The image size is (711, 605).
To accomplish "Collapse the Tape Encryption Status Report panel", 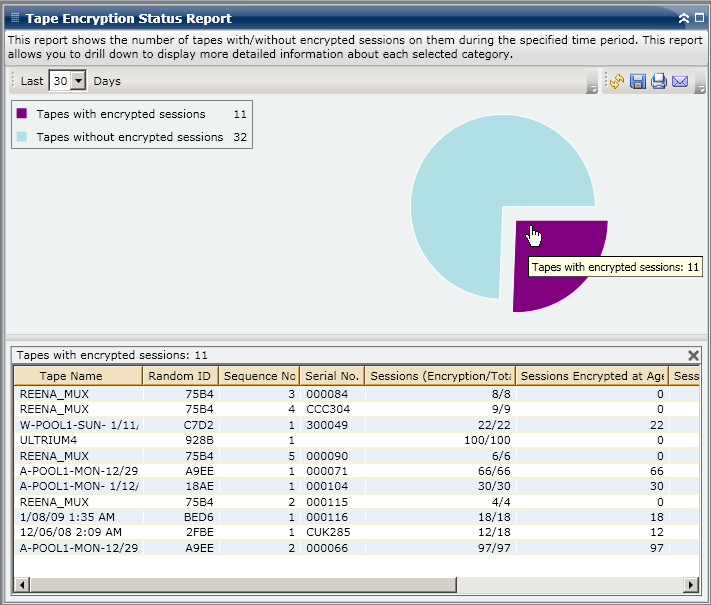I will [683, 18].
